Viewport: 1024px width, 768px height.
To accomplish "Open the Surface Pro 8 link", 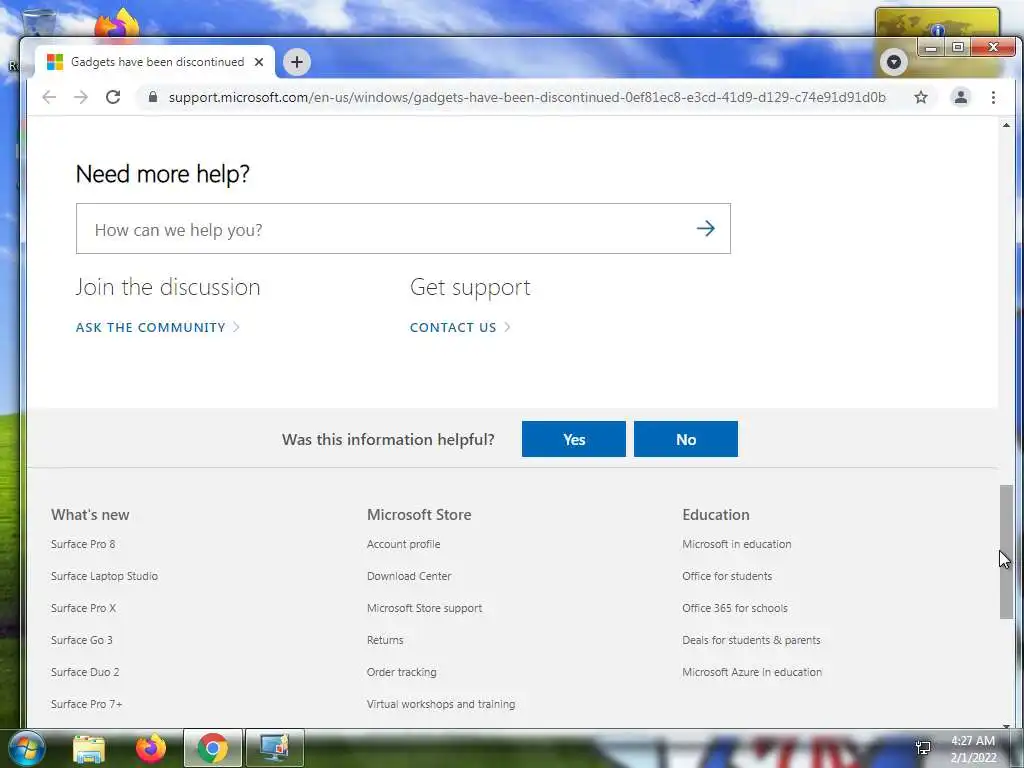I will 83,544.
